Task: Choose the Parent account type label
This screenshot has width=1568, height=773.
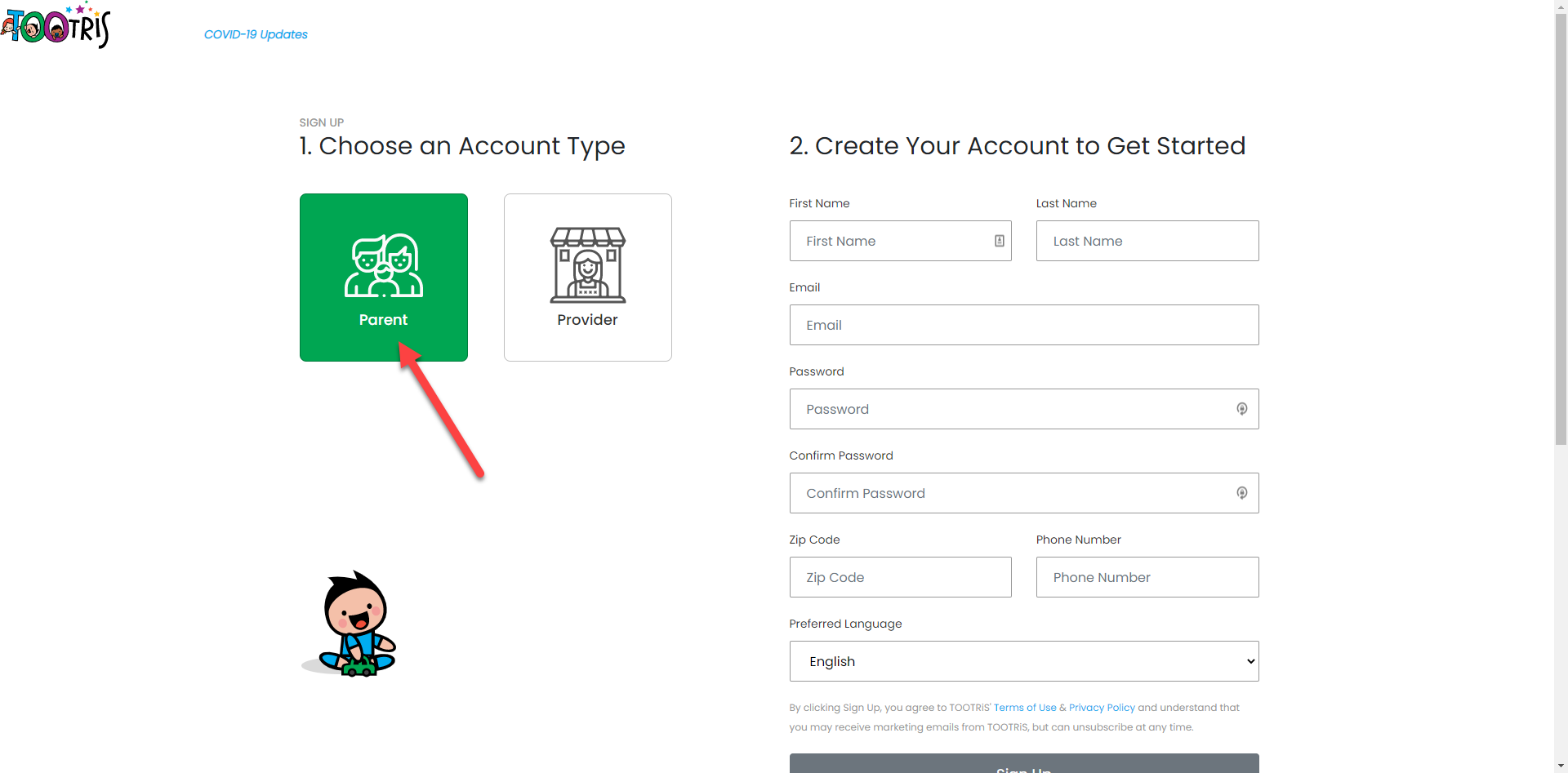Action: pos(383,320)
